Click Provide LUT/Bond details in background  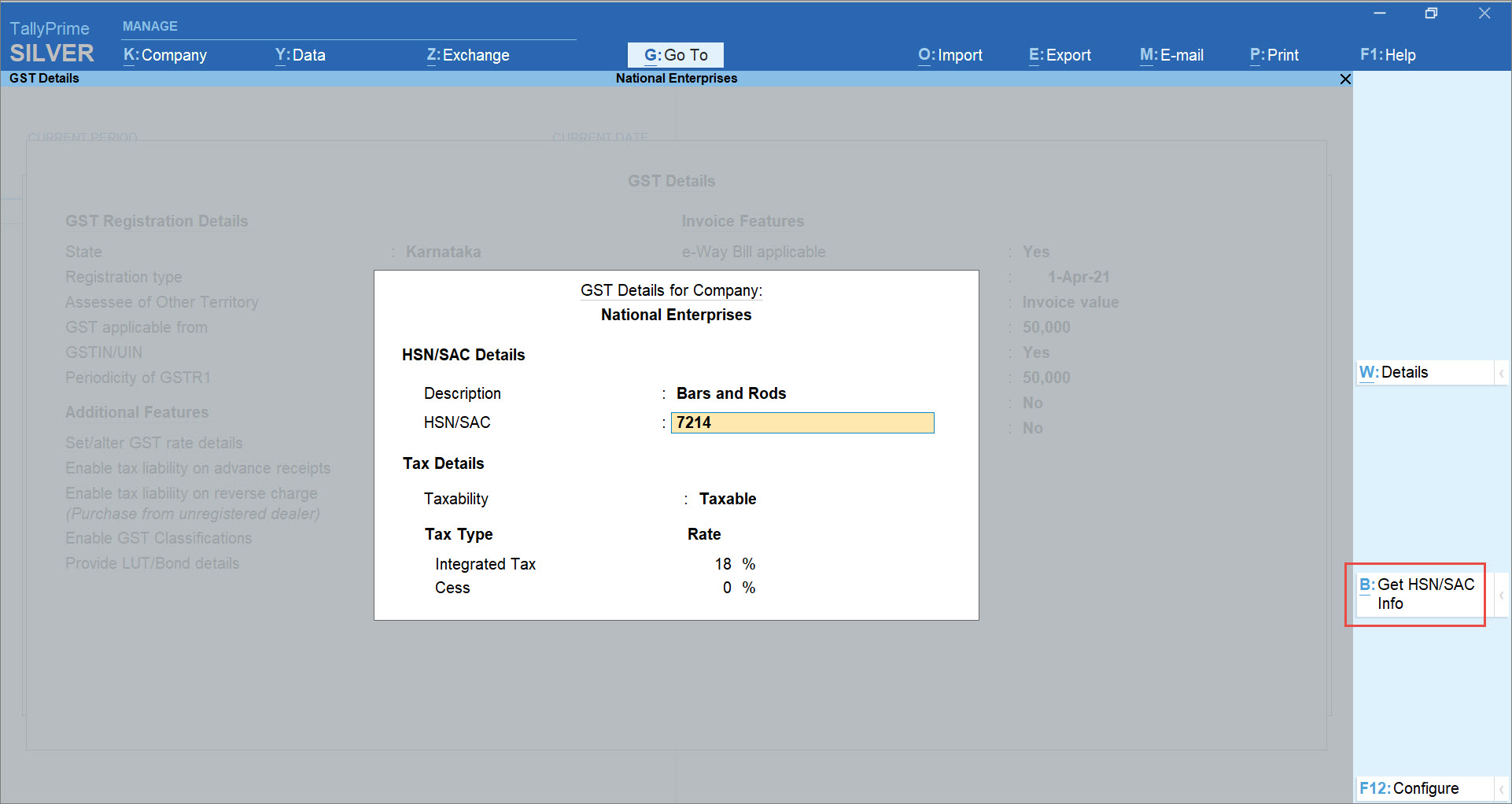point(153,563)
